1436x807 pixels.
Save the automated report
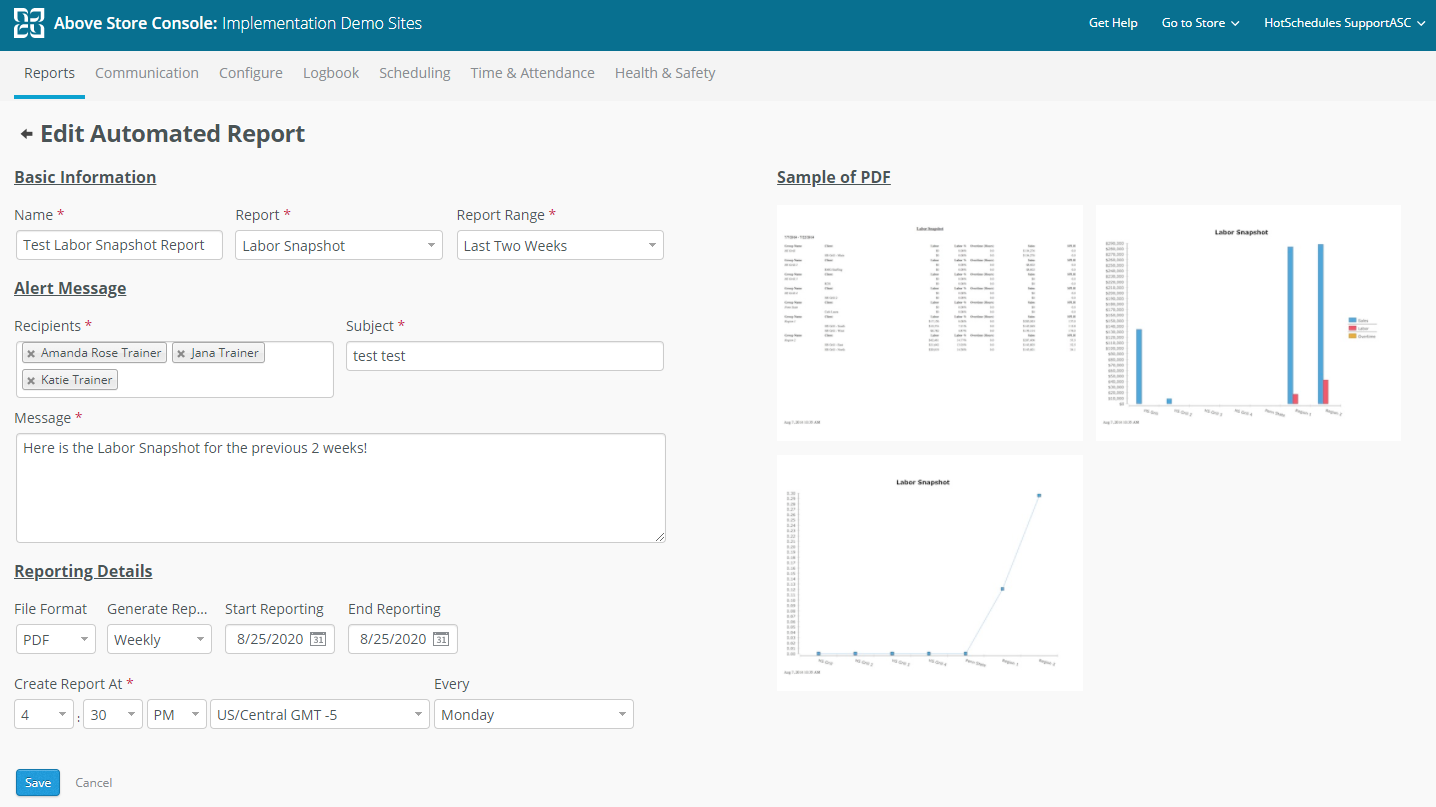(37, 782)
